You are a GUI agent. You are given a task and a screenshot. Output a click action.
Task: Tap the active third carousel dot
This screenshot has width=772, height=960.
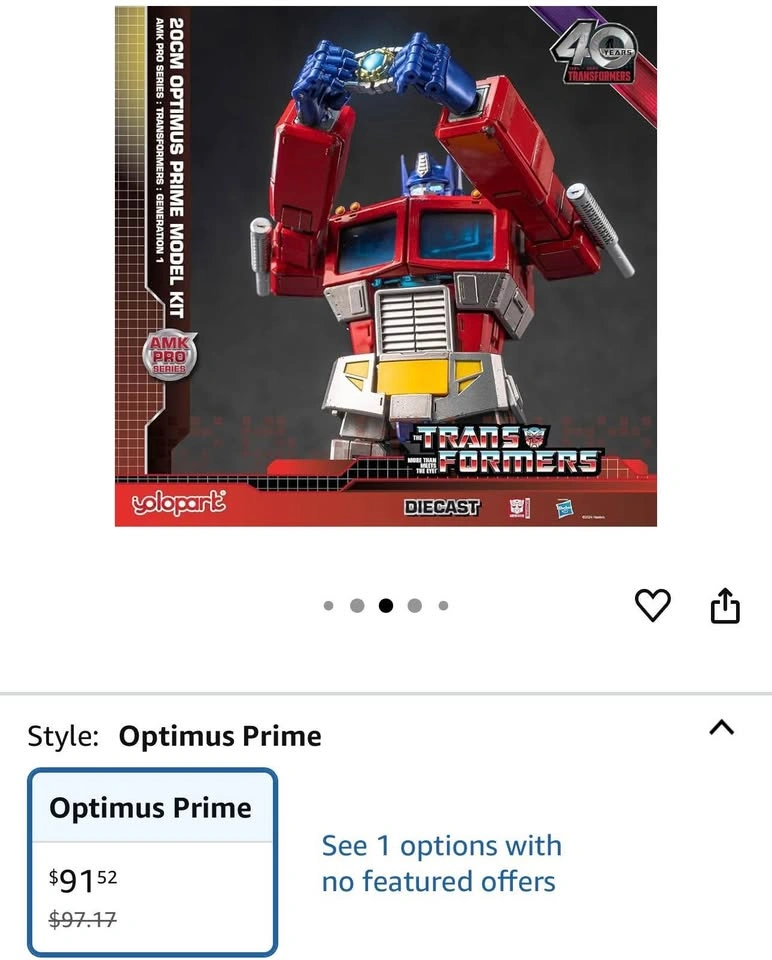click(x=386, y=606)
